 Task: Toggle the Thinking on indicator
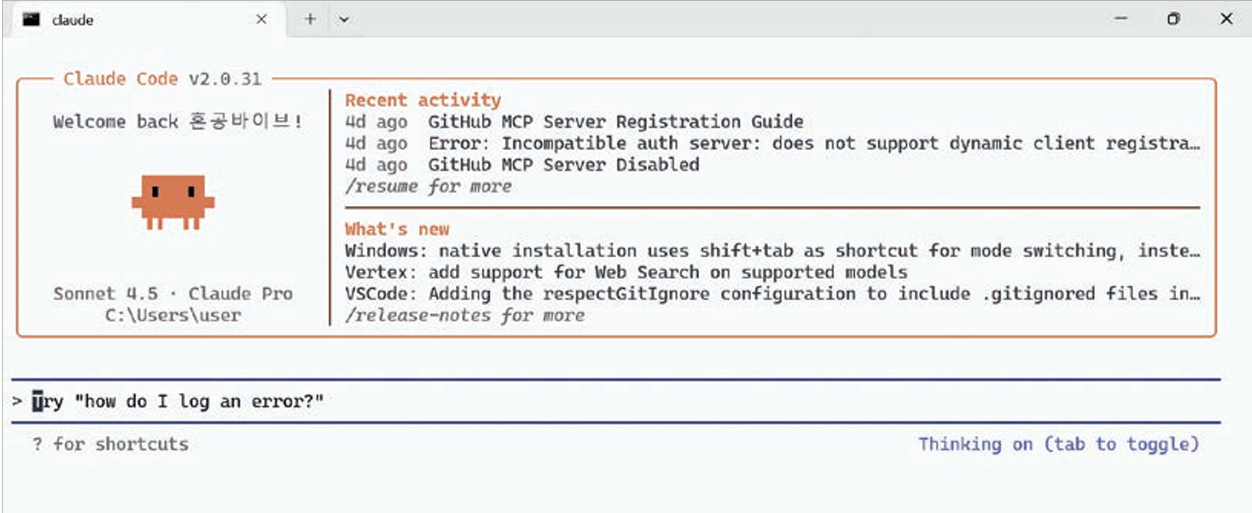pyautogui.click(x=1058, y=444)
